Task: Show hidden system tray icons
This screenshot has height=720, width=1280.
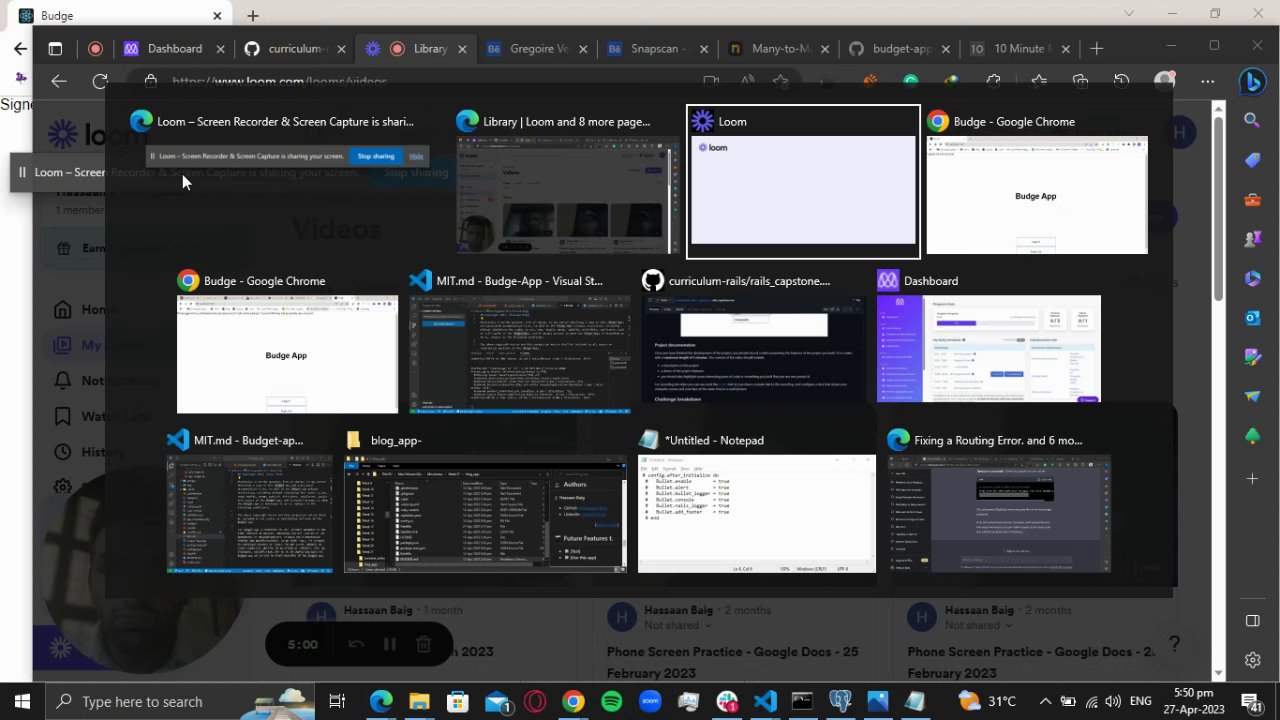Action: pyautogui.click(x=1045, y=701)
